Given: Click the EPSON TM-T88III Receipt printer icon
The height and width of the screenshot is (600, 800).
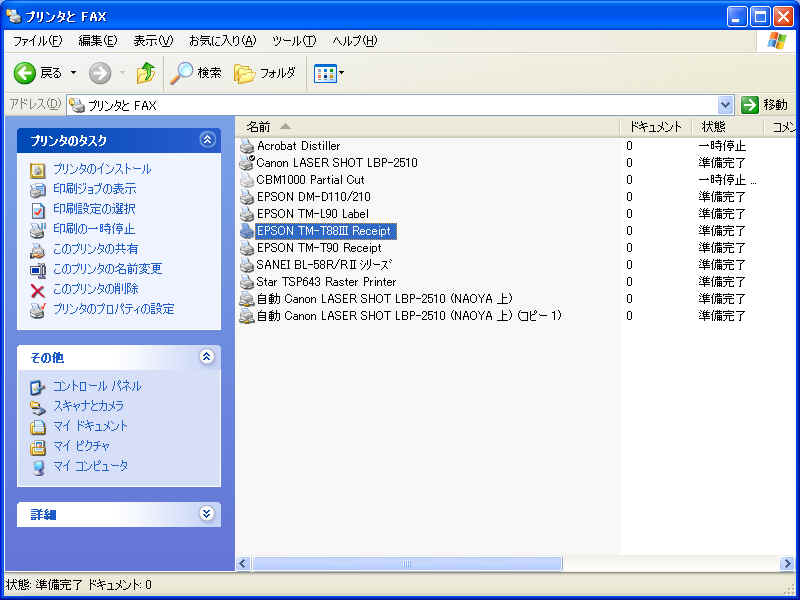Looking at the screenshot, I should point(247,231).
